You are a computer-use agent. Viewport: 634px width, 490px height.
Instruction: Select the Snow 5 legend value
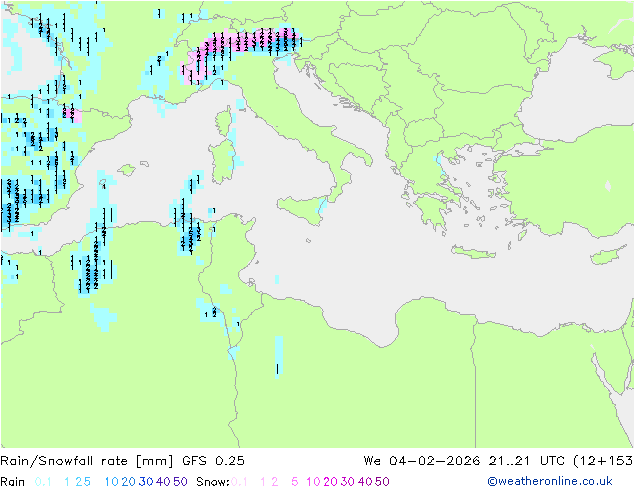pos(295,482)
